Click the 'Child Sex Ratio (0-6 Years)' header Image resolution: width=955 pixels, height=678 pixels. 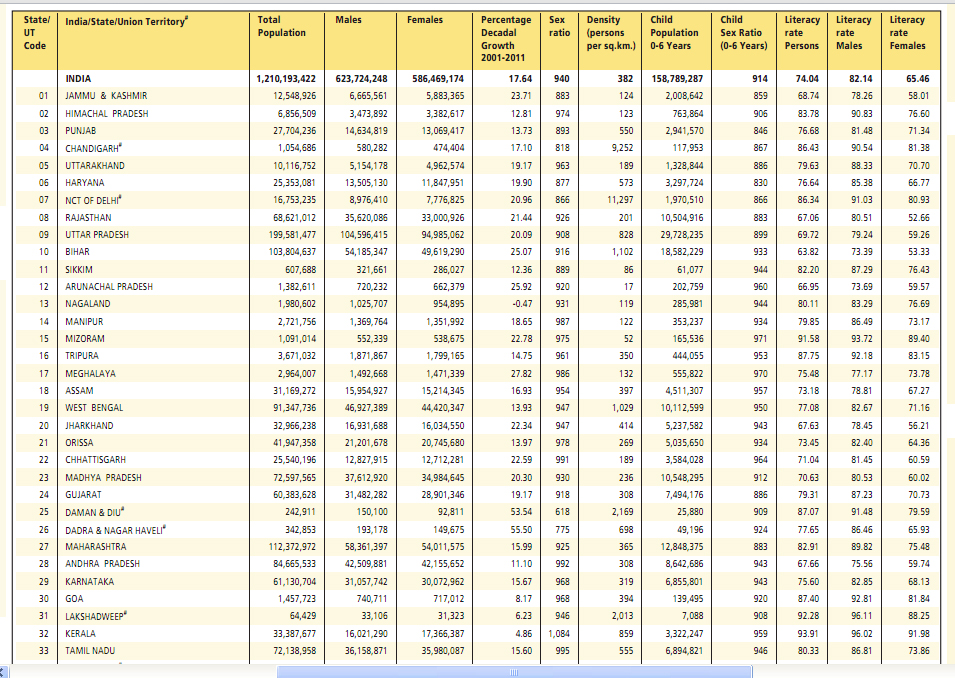[744, 32]
